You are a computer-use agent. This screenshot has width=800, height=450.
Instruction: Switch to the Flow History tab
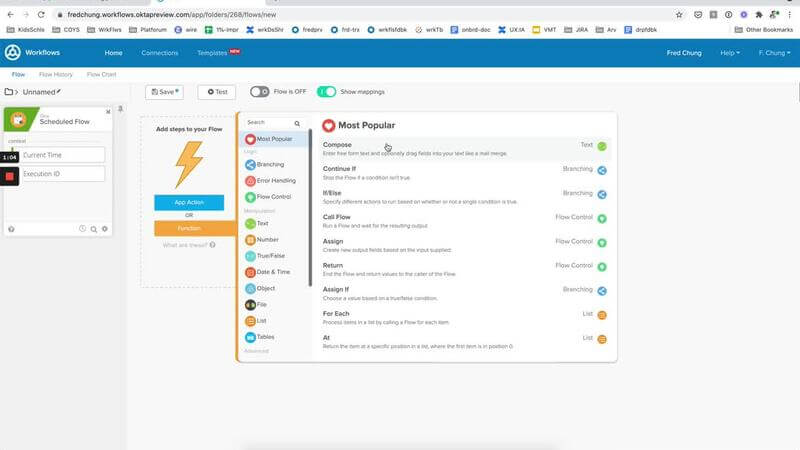[56, 74]
